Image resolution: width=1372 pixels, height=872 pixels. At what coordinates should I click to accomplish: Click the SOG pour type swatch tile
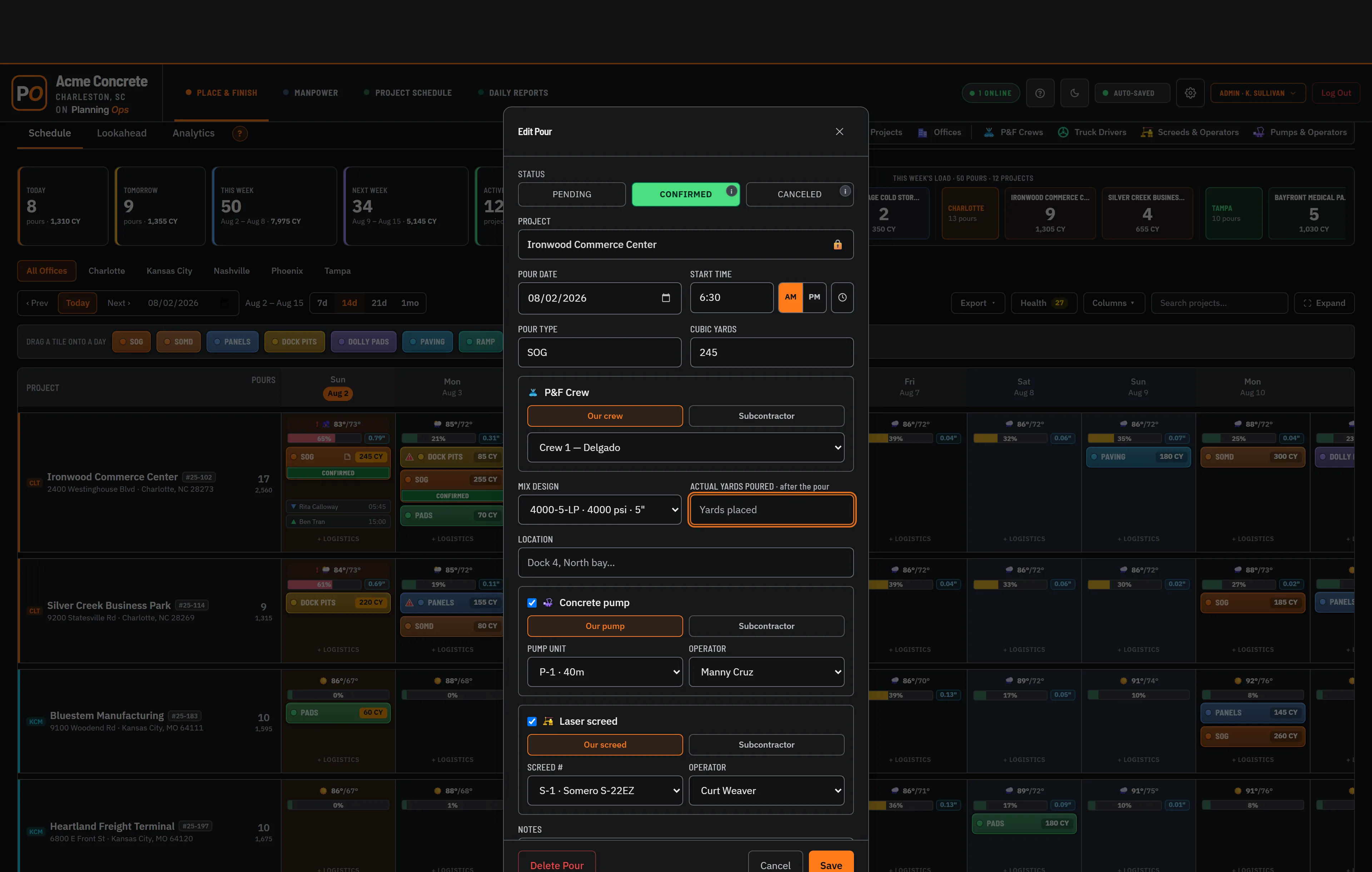[x=131, y=342]
